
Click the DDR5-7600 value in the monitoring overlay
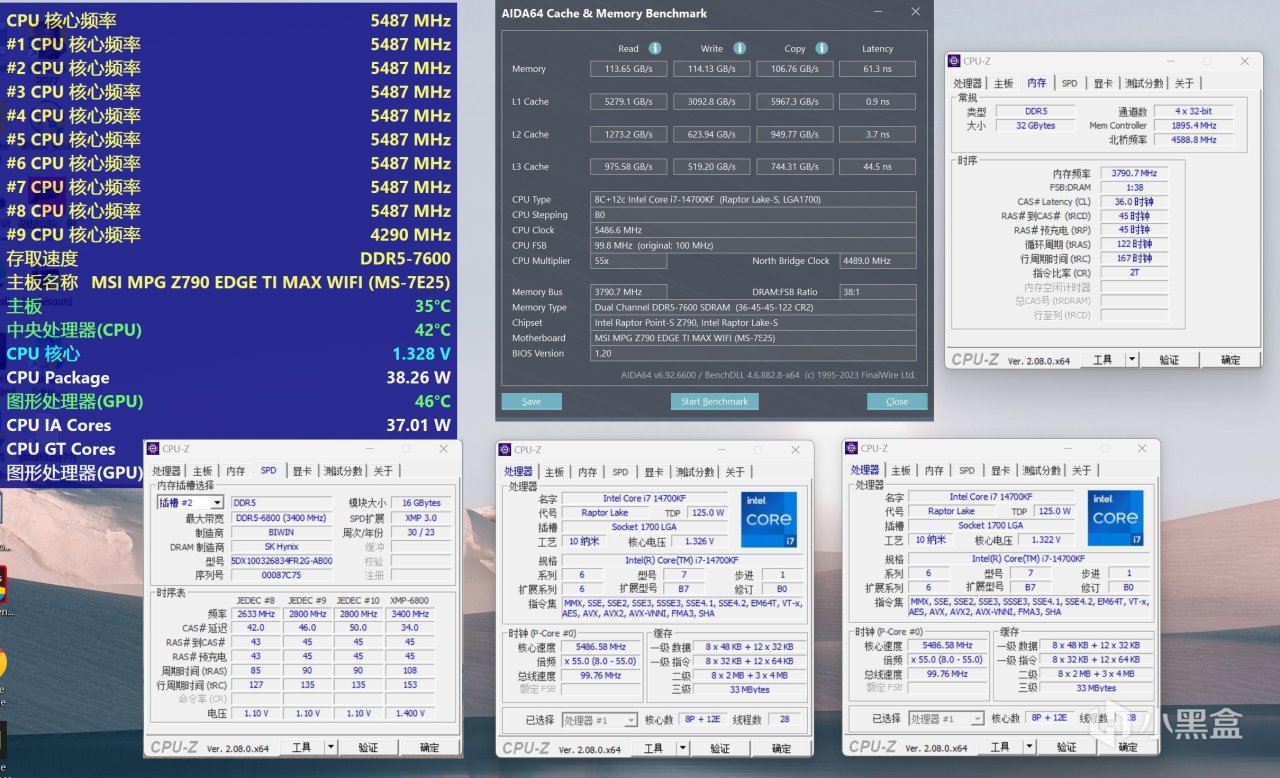[405, 258]
